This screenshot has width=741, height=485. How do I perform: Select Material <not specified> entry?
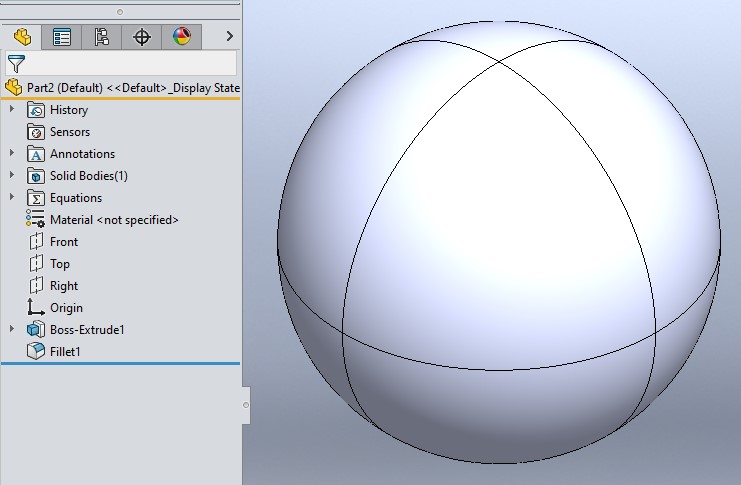point(114,220)
